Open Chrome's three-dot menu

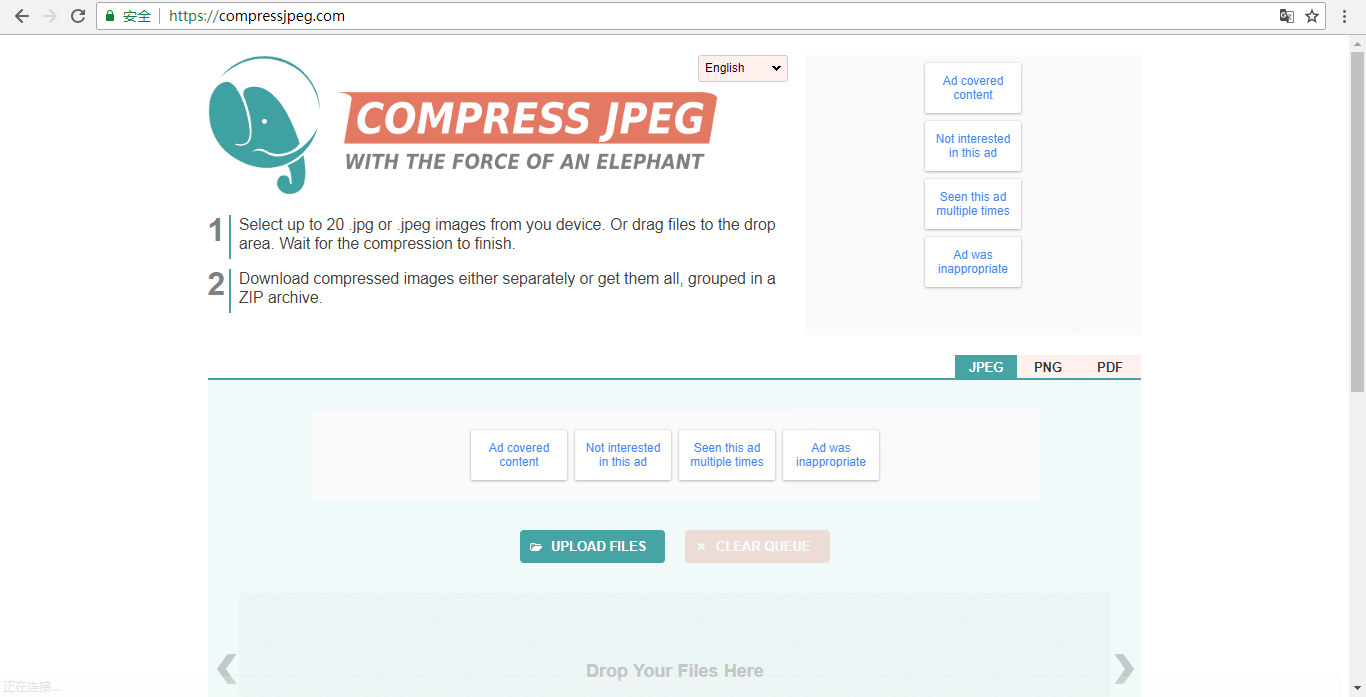point(1347,16)
